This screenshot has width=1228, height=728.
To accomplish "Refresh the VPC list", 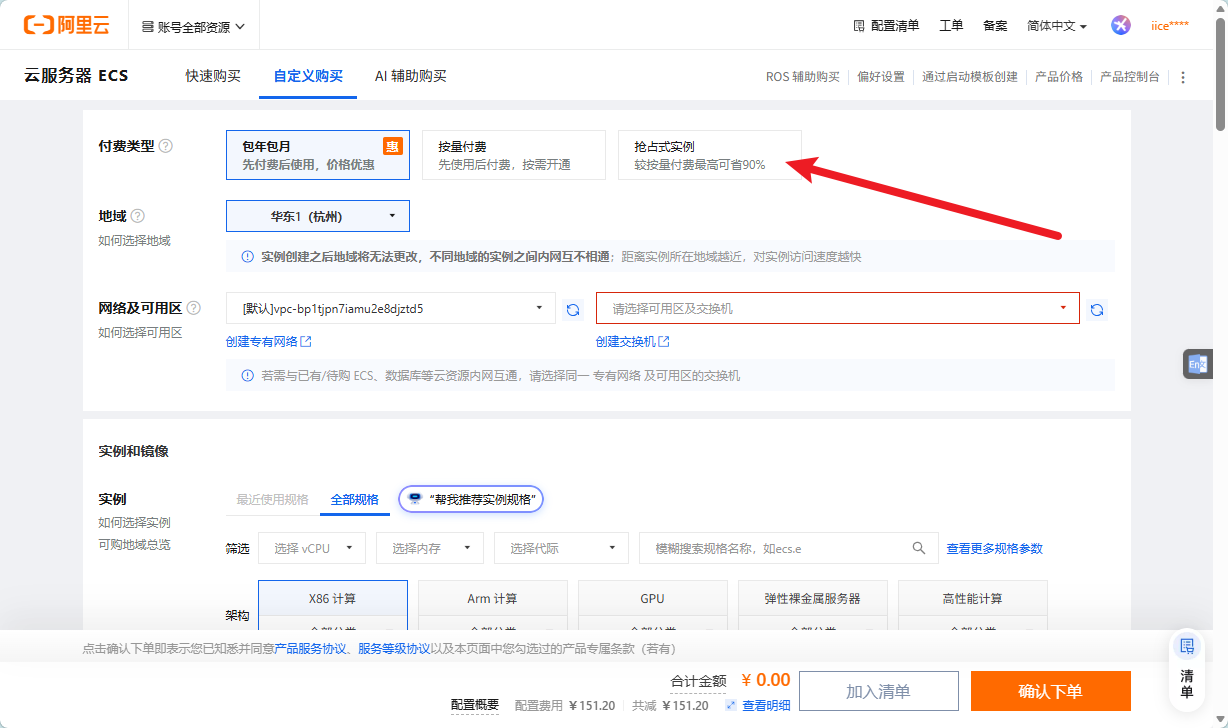I will [573, 309].
